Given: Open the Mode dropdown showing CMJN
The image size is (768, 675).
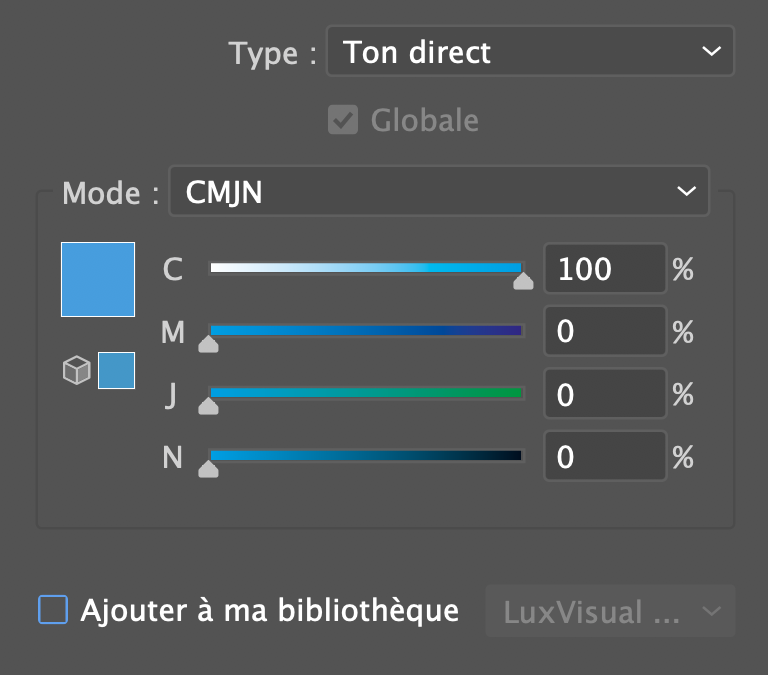Looking at the screenshot, I should [439, 191].
